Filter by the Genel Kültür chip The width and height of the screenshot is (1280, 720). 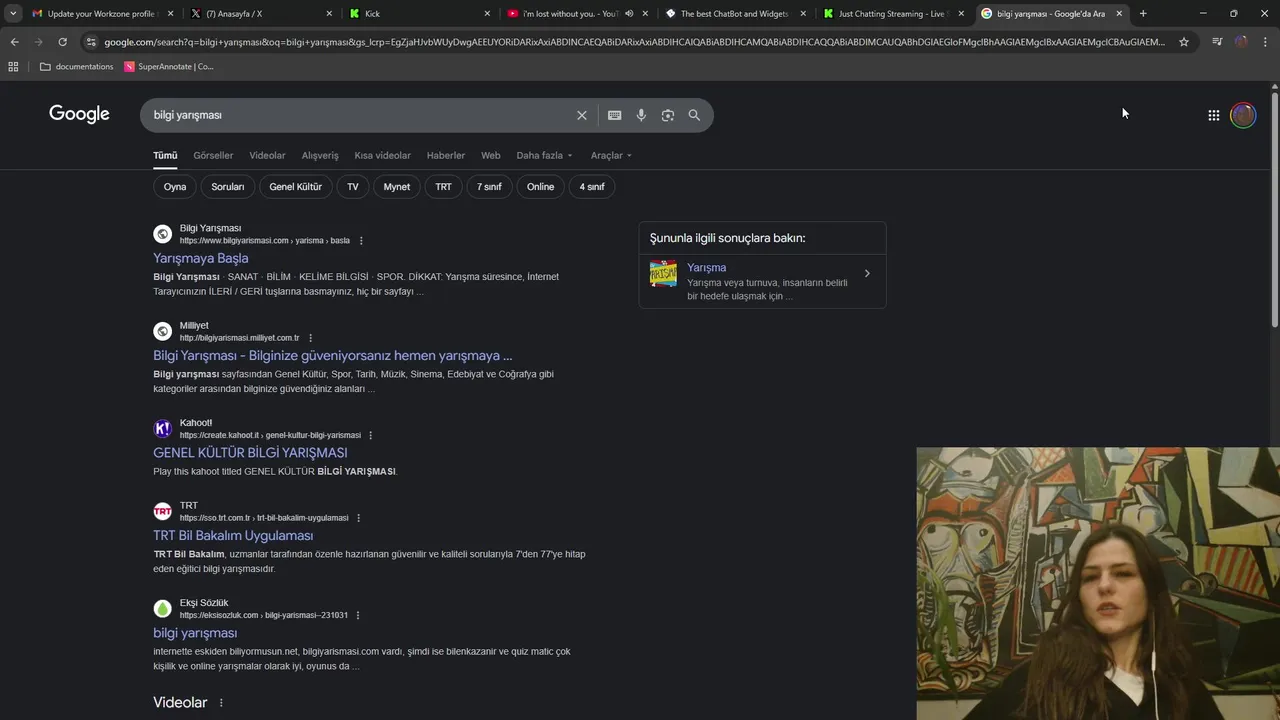[x=296, y=187]
